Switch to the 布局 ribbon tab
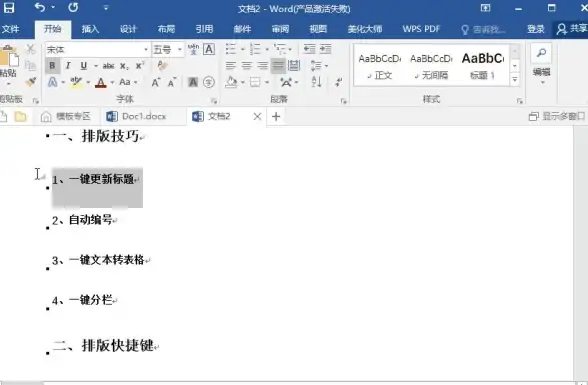The height and width of the screenshot is (385, 588). click(x=166, y=29)
